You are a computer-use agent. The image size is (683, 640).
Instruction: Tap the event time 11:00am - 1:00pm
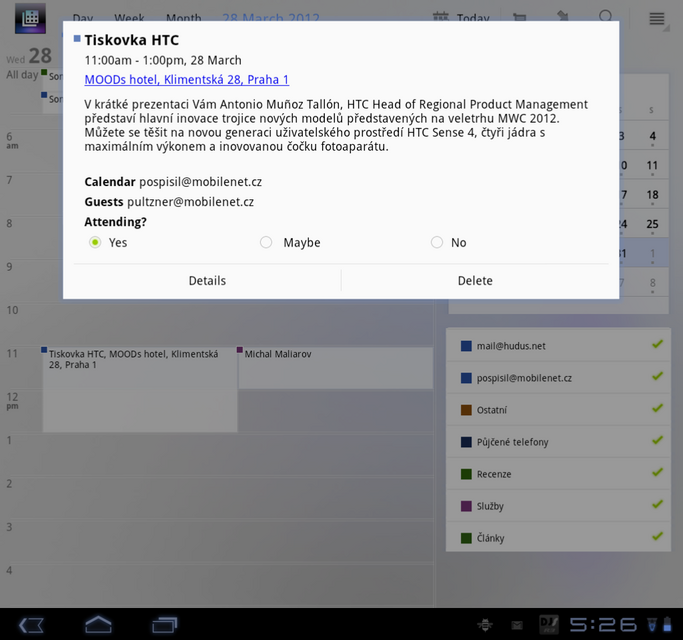point(135,60)
